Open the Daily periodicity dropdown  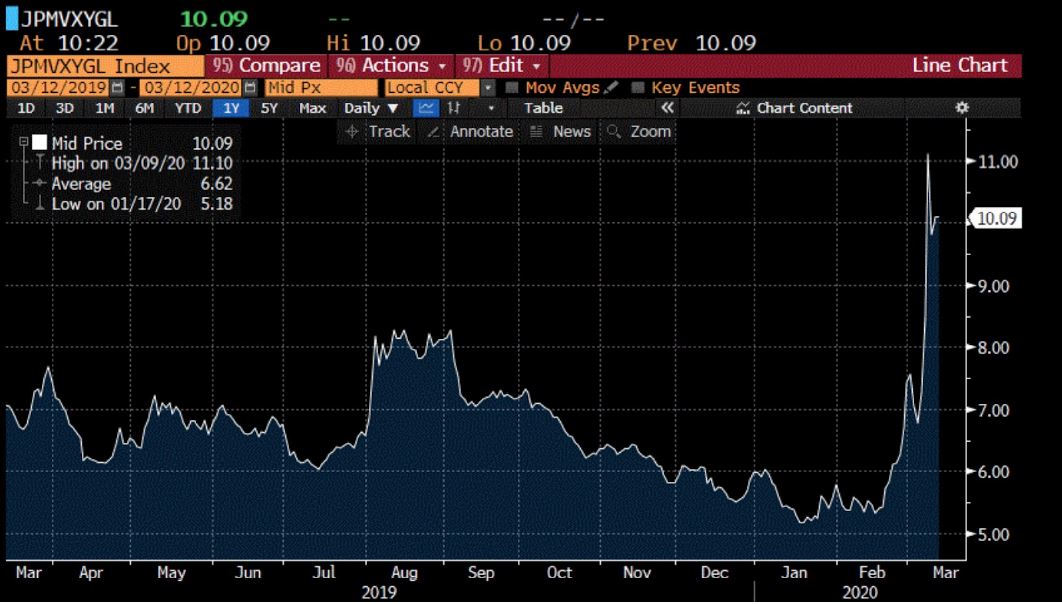(x=371, y=108)
